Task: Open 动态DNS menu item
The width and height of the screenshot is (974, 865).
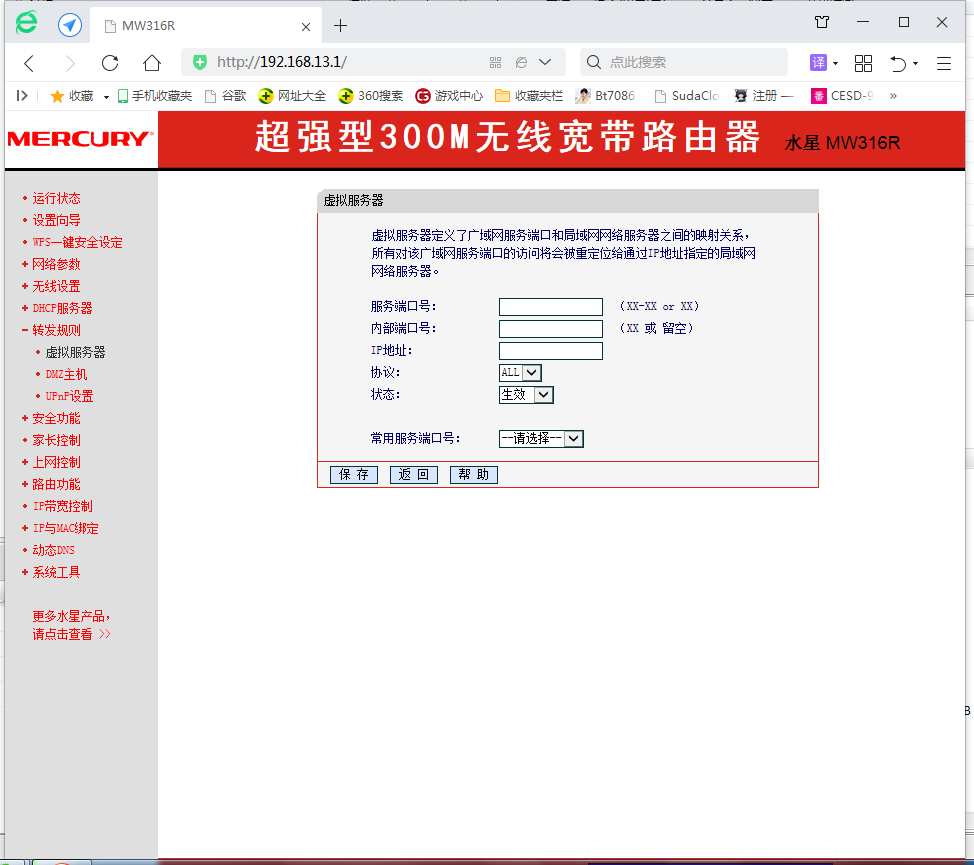Action: point(53,550)
